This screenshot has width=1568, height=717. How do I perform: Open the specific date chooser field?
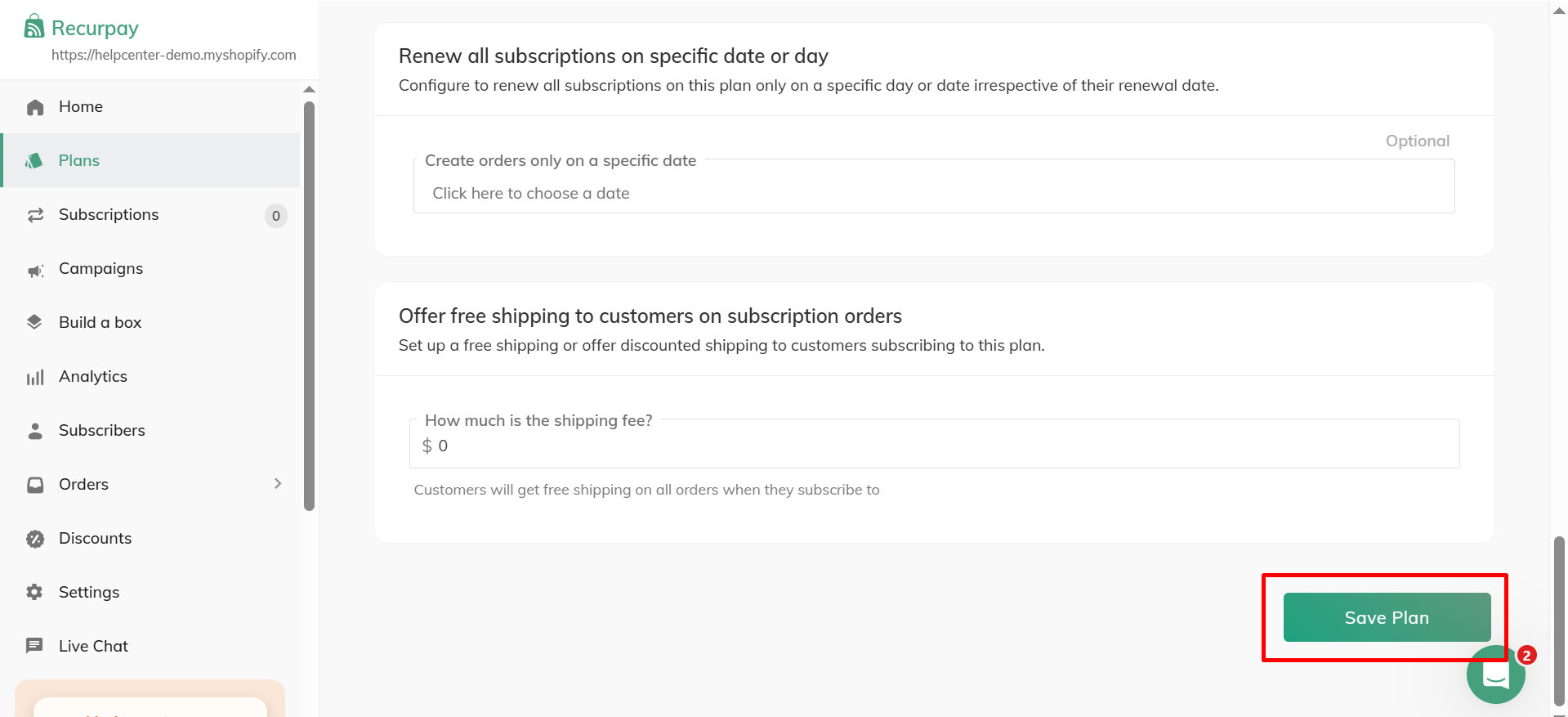click(933, 194)
